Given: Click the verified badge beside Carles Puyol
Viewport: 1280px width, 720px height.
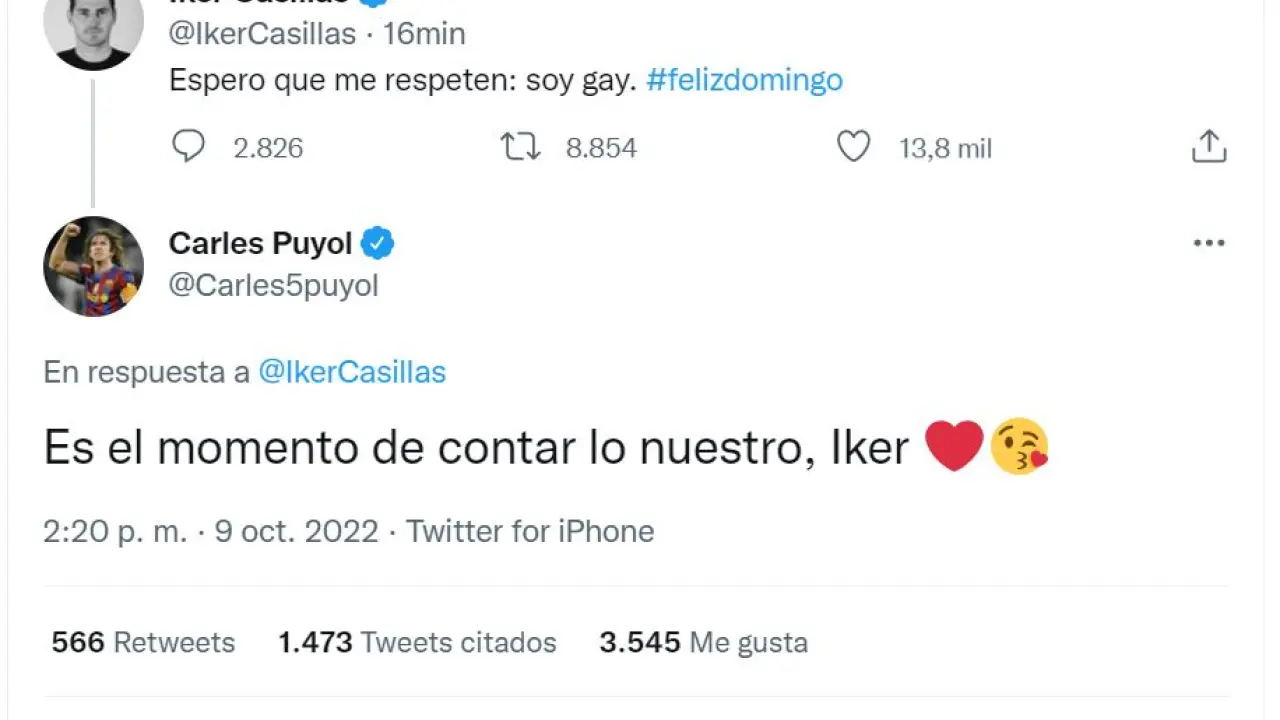Looking at the screenshot, I should tap(377, 243).
